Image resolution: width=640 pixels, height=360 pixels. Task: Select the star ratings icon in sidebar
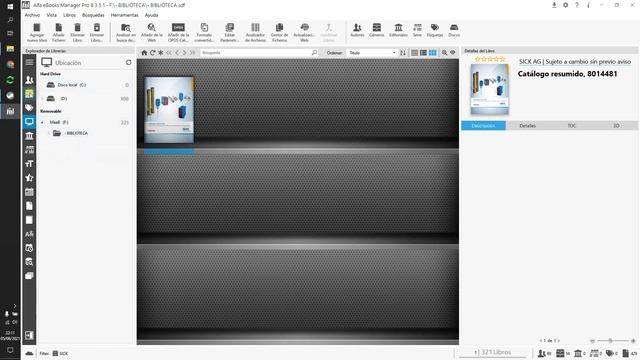click(x=29, y=178)
